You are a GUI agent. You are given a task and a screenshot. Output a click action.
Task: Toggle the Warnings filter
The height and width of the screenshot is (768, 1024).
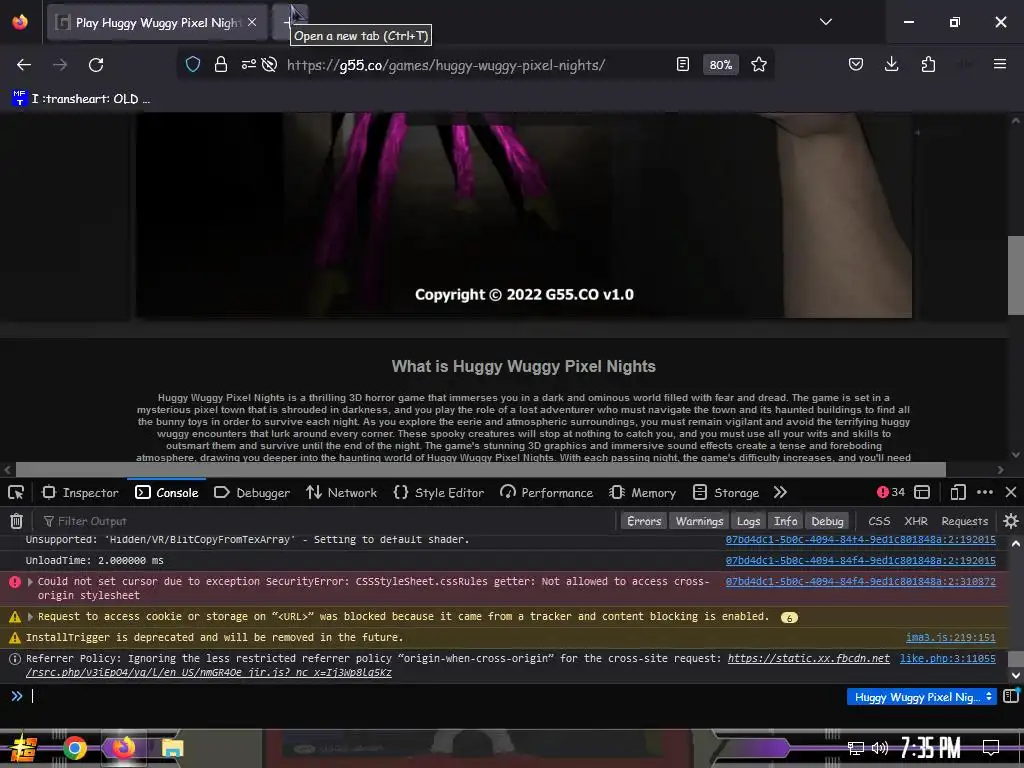699,521
